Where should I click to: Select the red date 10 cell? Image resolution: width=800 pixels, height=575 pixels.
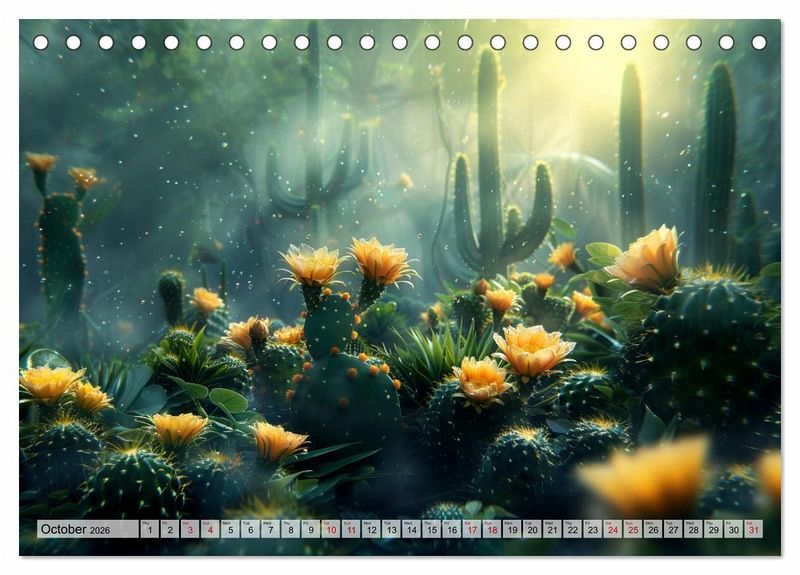tap(330, 530)
